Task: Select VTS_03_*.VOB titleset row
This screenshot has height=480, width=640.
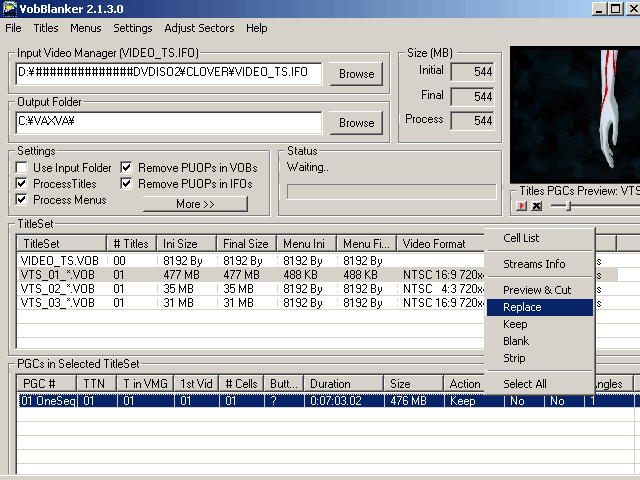Action: pos(251,303)
